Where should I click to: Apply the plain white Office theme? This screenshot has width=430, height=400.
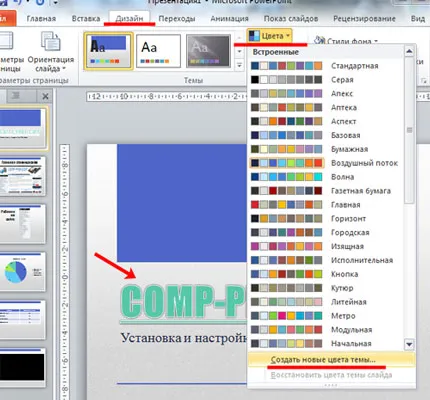point(158,51)
